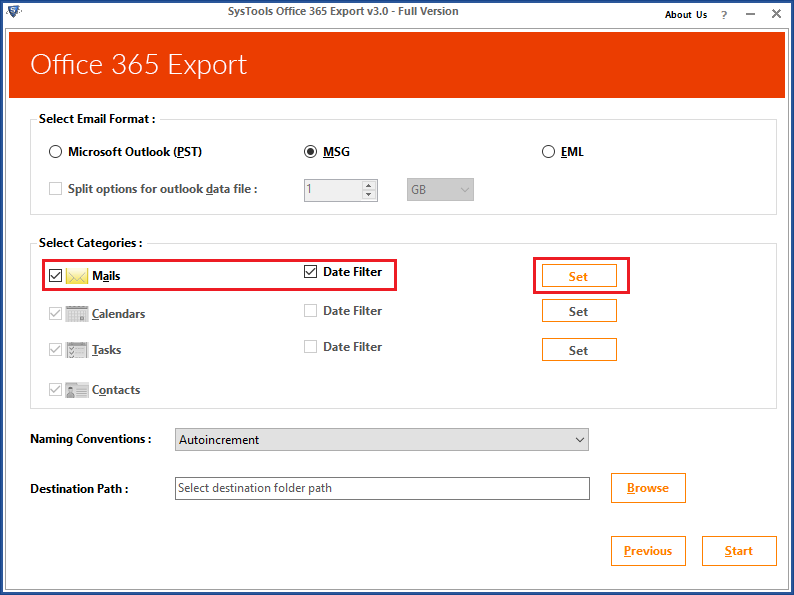Toggle the Tasks category checkbox

tap(55, 350)
